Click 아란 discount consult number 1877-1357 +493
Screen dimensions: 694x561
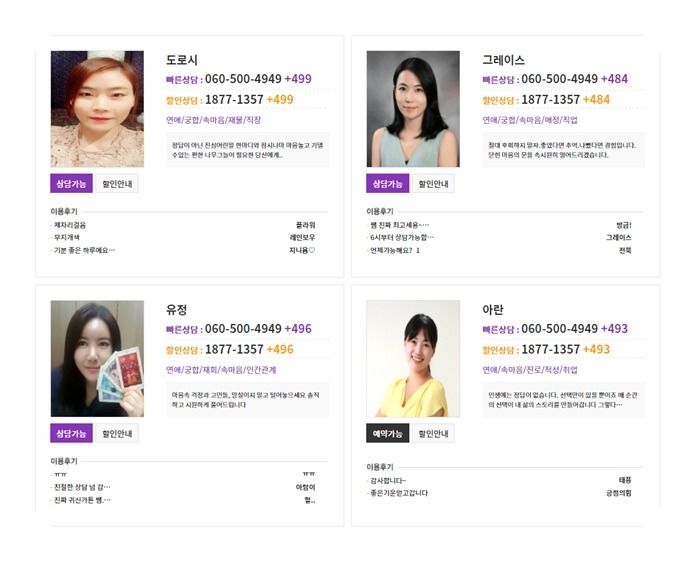pyautogui.click(x=565, y=349)
